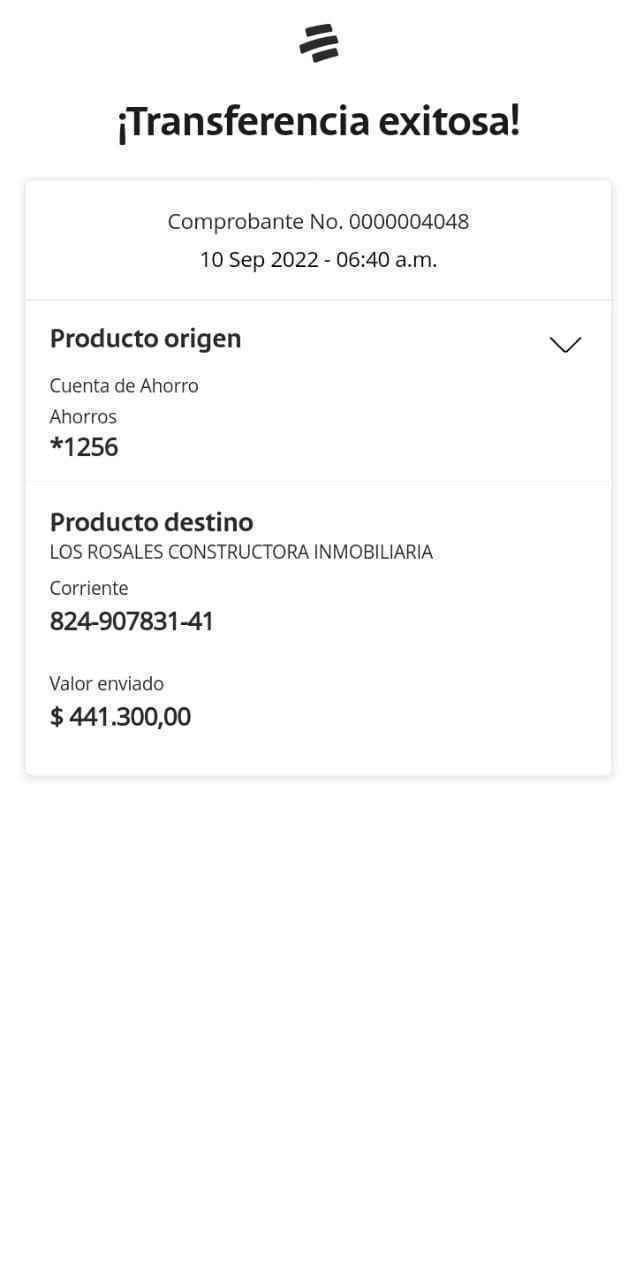Click the Cuenta de Ahorro text
The image size is (636, 1280).
coord(124,386)
